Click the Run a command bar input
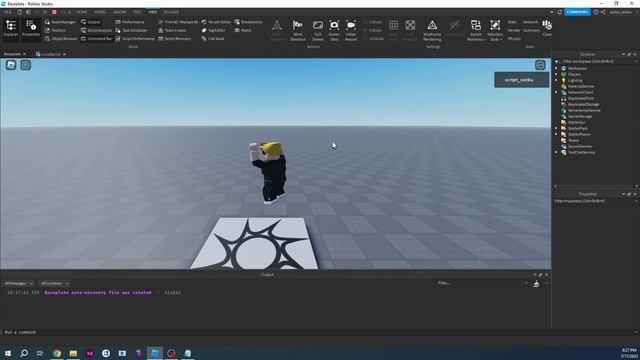 pos(318,332)
